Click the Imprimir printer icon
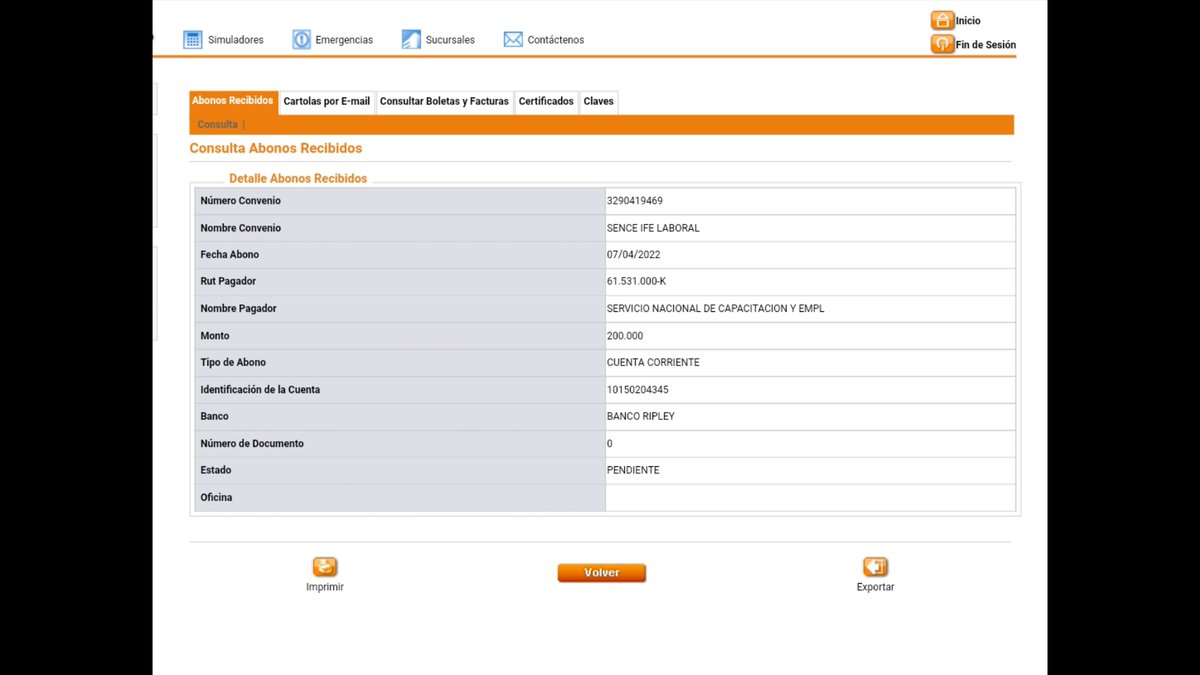Viewport: 1200px width, 675px height. tap(325, 567)
